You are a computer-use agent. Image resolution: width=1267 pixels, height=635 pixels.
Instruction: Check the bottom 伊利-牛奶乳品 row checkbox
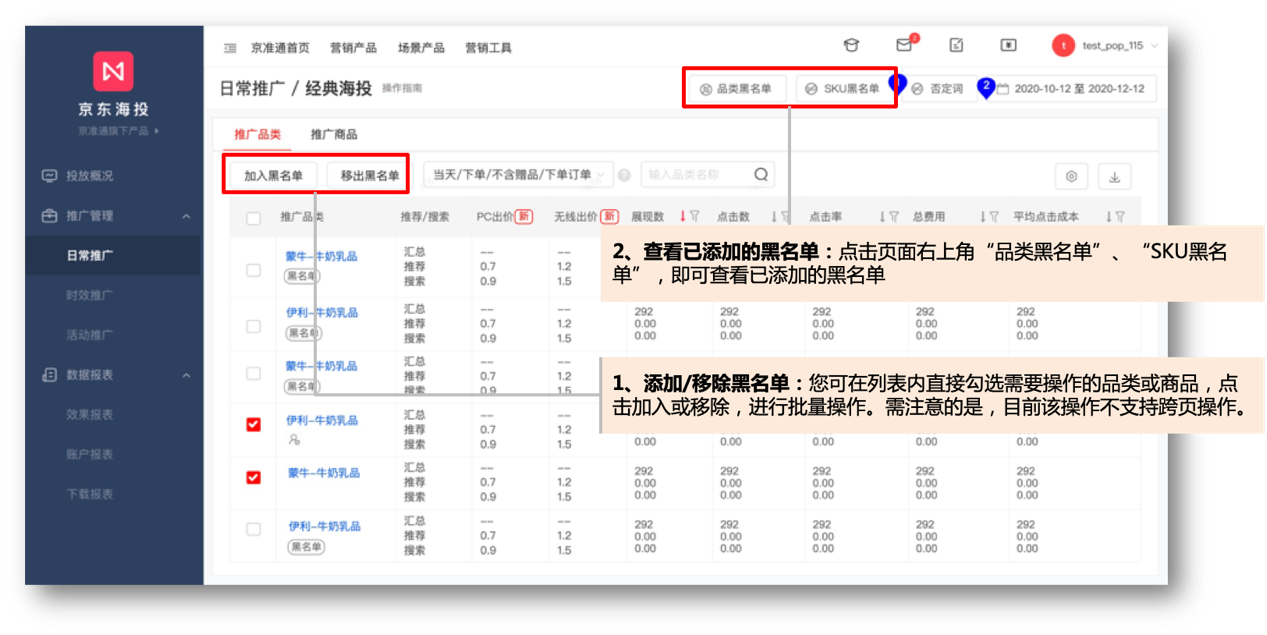[x=254, y=529]
